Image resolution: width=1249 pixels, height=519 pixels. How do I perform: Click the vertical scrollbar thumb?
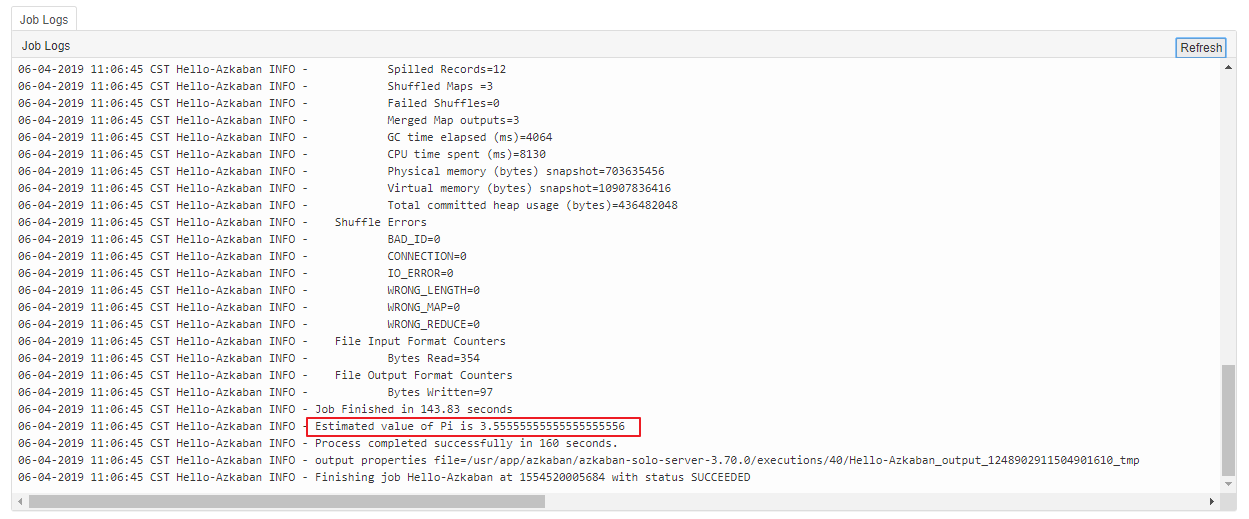(1228, 420)
